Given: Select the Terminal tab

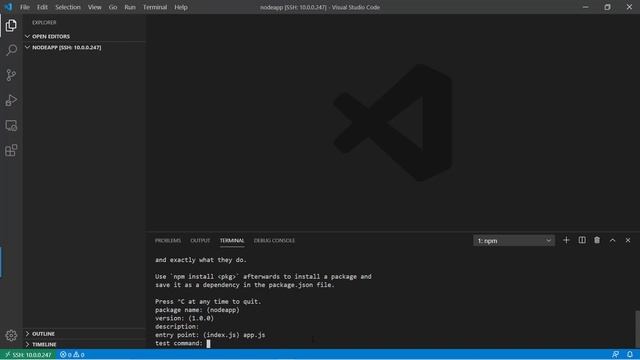Looking at the screenshot, I should 232,241.
